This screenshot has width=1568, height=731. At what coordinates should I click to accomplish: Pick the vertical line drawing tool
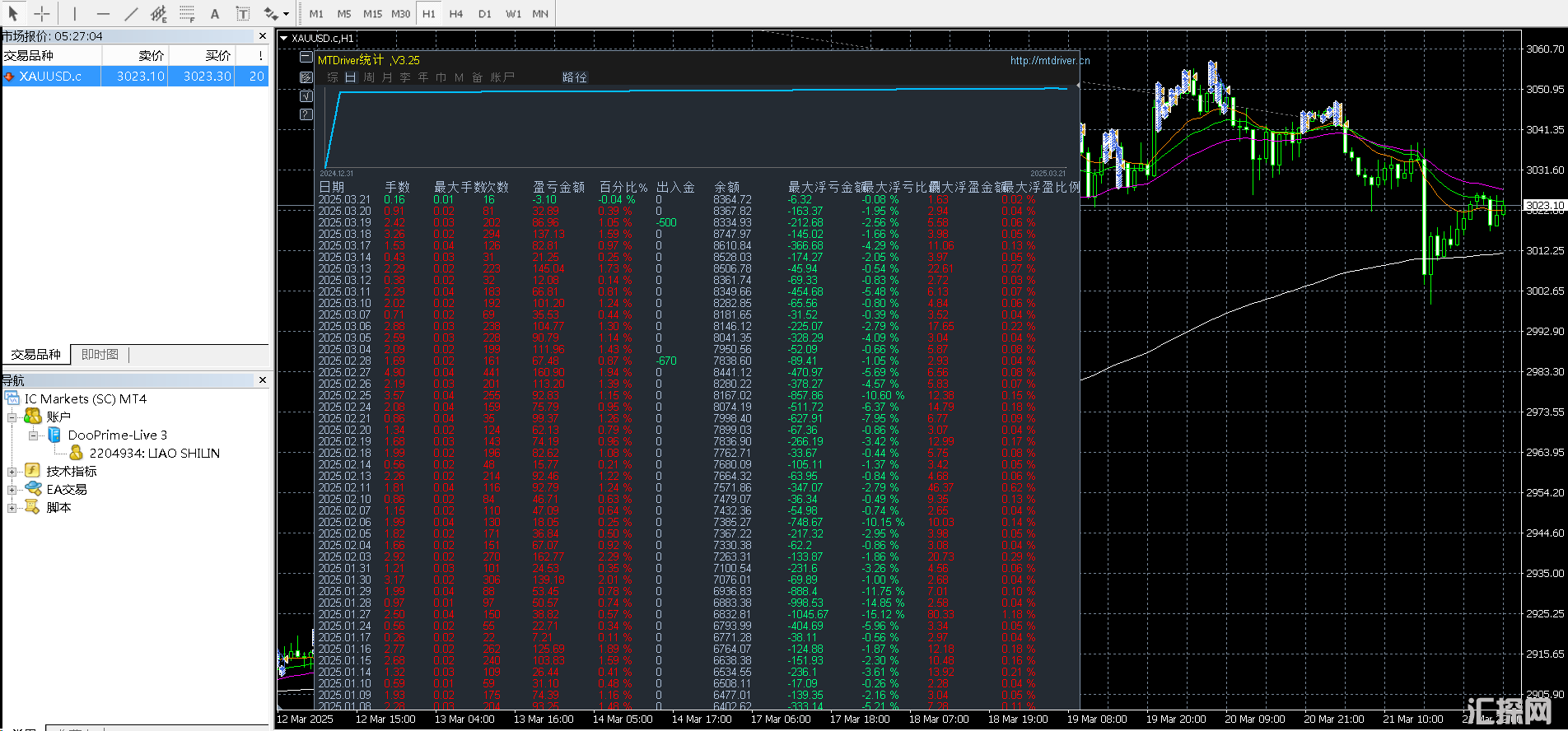point(74,14)
